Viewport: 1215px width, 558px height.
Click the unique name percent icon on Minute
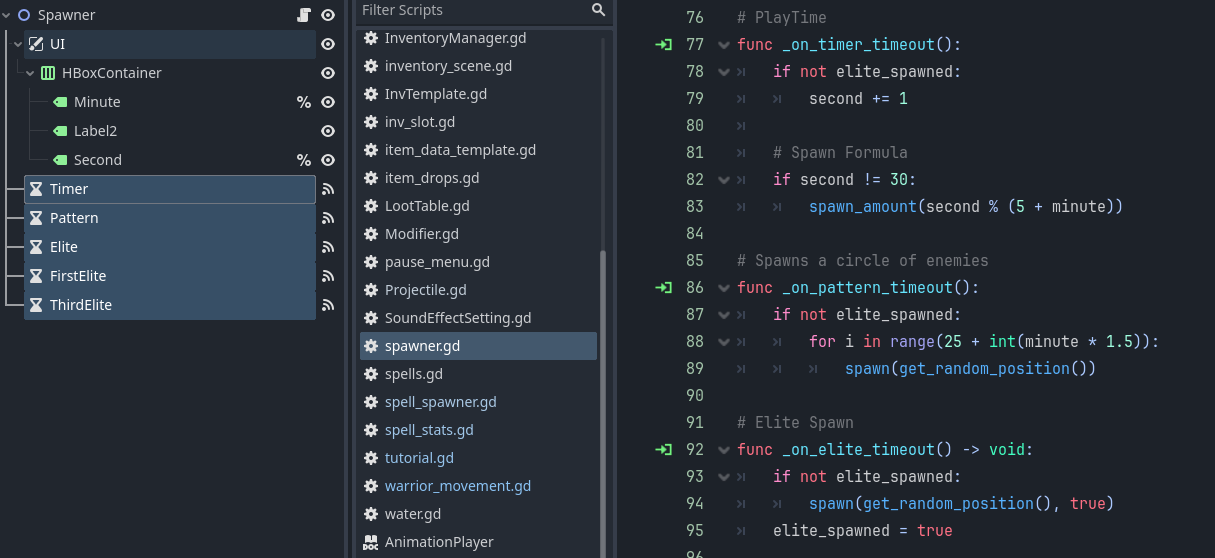304,102
